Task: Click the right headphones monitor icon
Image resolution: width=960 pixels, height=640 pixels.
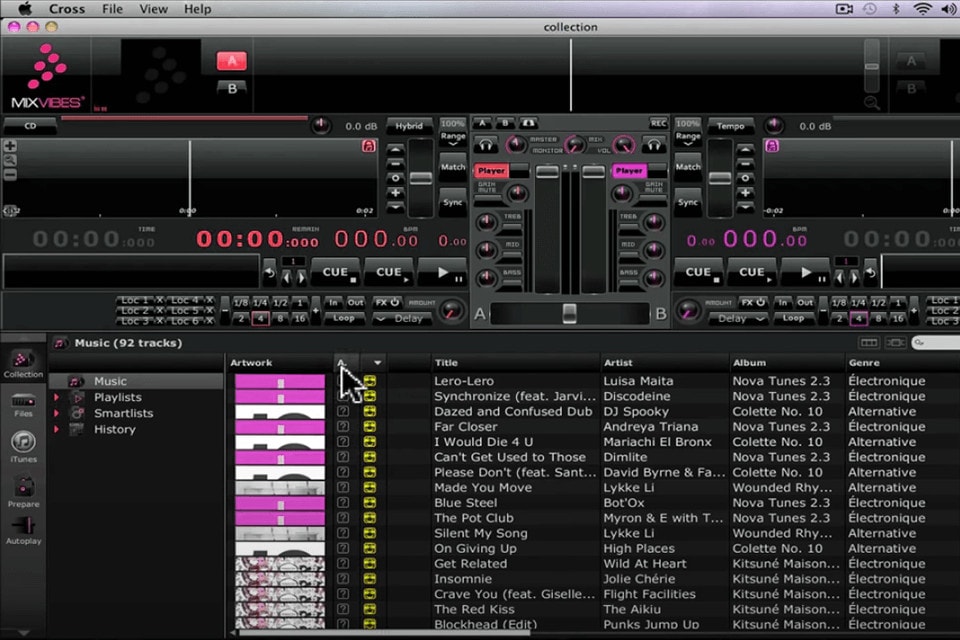Action: click(653, 145)
